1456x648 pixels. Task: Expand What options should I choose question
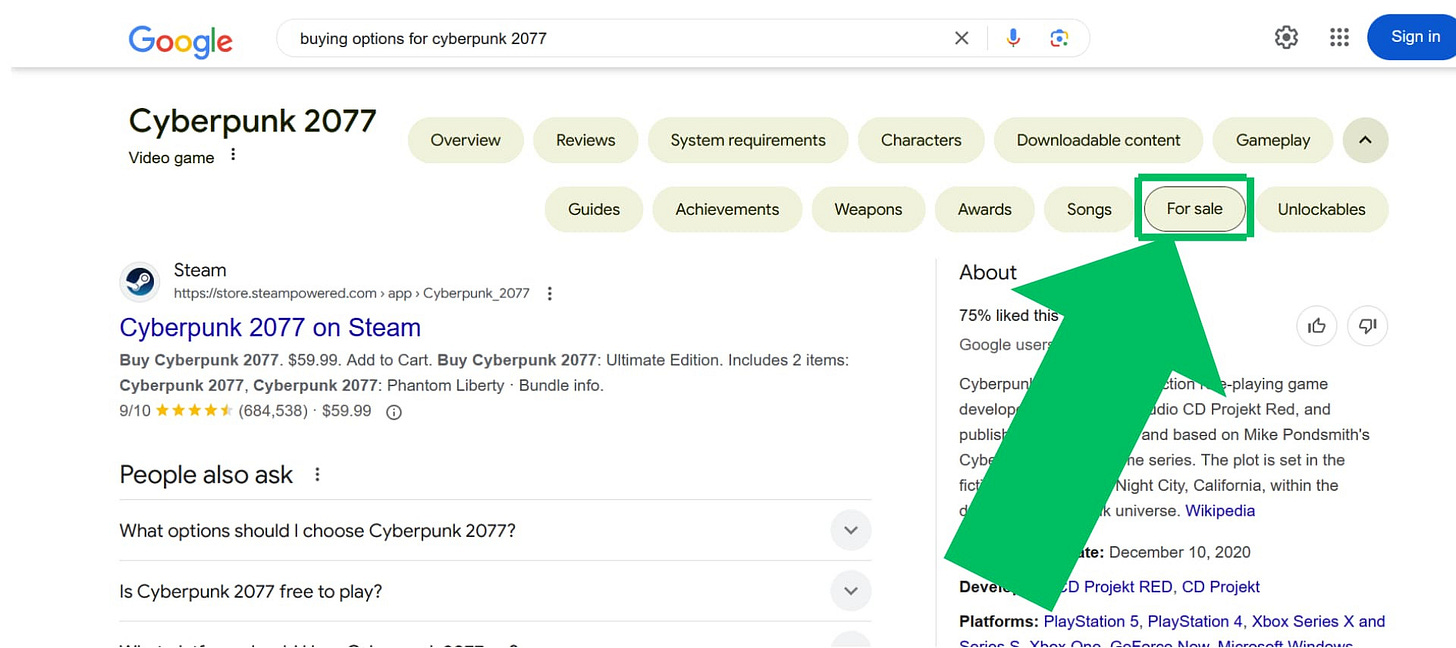(x=495, y=530)
